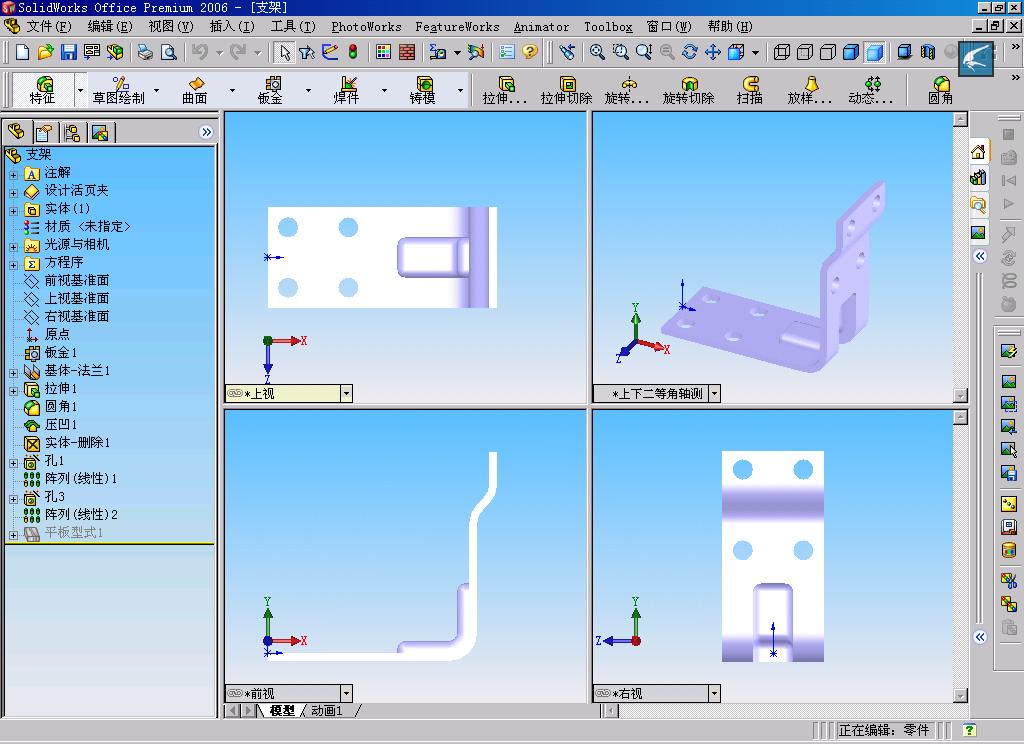Expand the feature panel with » button
The image size is (1024, 744).
coord(206,133)
